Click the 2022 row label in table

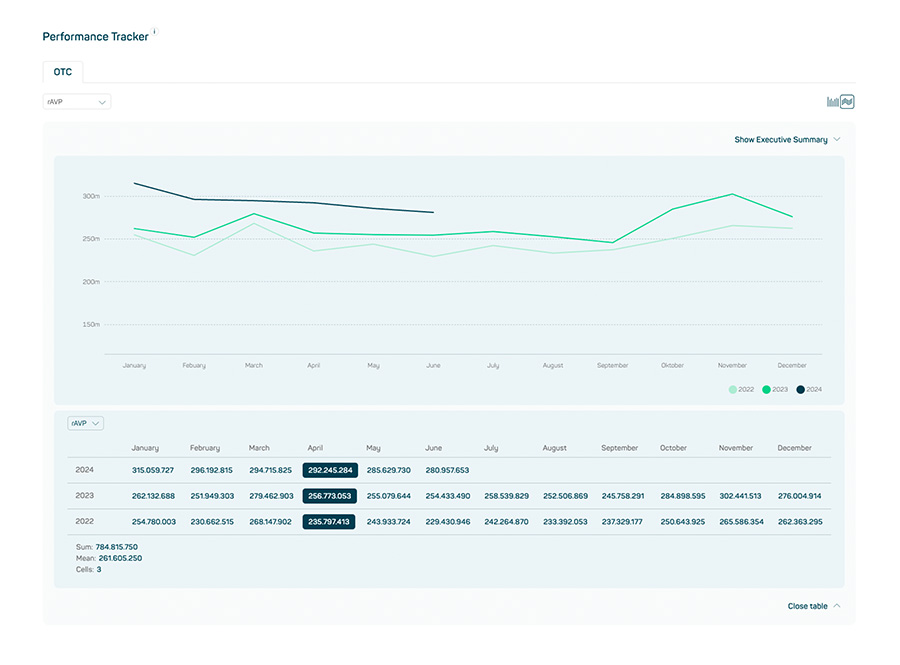(84, 522)
